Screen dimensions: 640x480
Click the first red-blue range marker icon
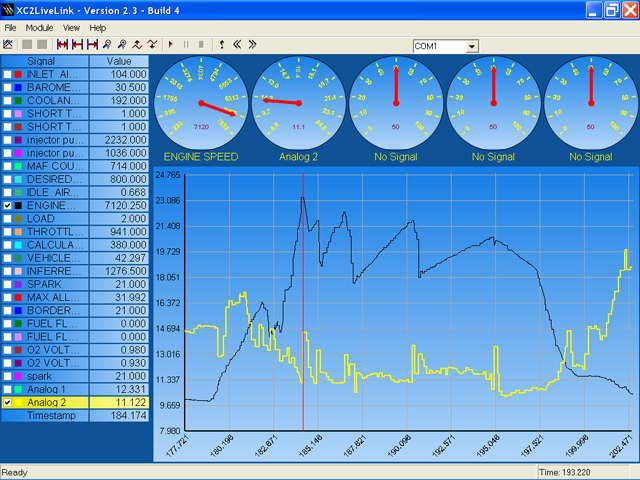[x=62, y=45]
